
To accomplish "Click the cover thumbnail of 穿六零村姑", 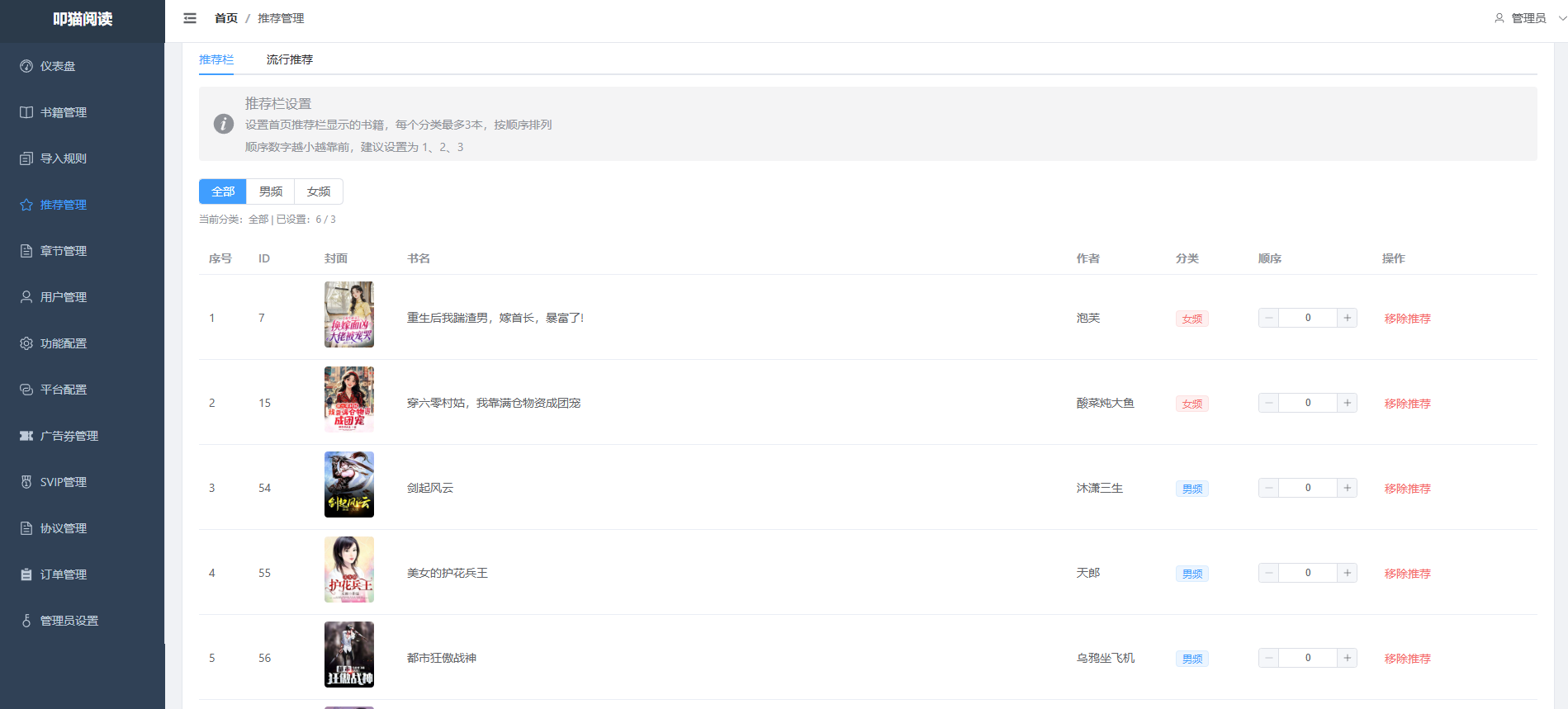I will [x=349, y=399].
